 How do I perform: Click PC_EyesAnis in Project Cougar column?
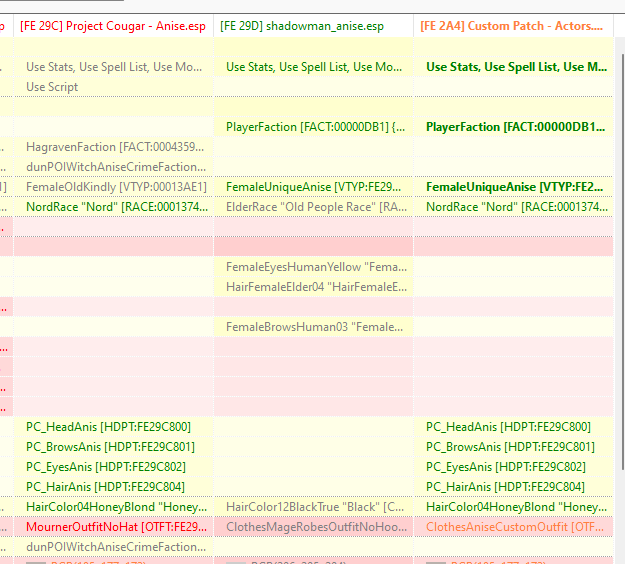coord(113,467)
